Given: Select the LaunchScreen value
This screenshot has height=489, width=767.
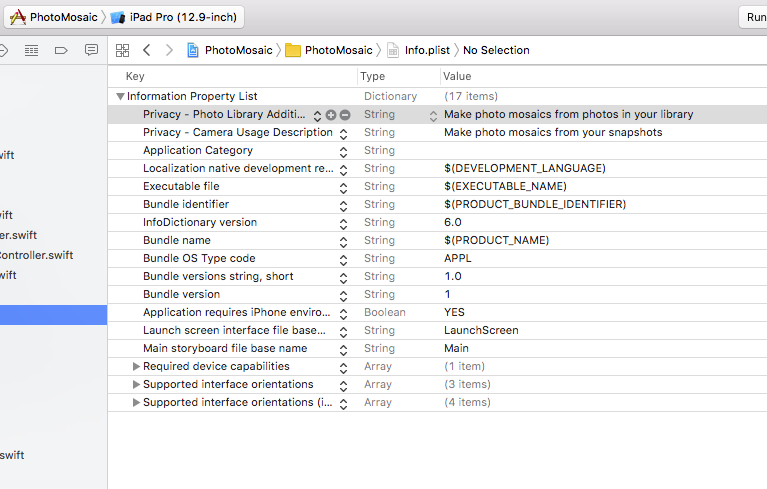Looking at the screenshot, I should coord(481,330).
